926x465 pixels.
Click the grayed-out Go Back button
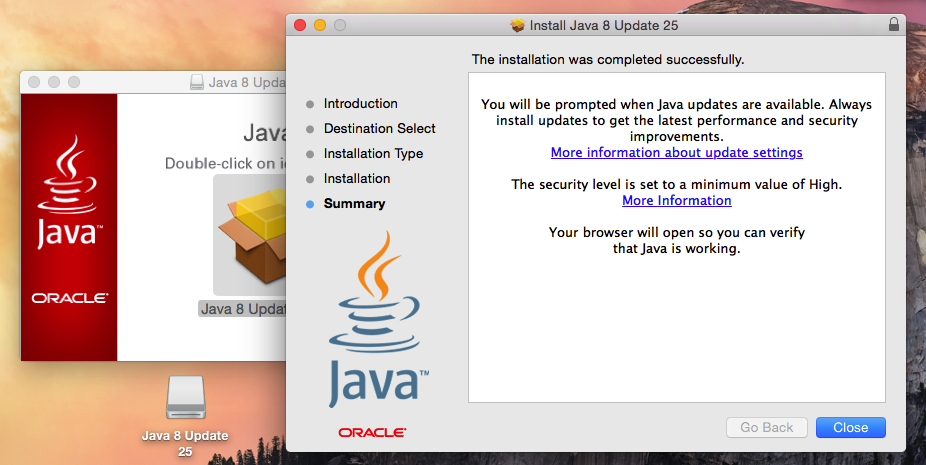pyautogui.click(x=766, y=427)
